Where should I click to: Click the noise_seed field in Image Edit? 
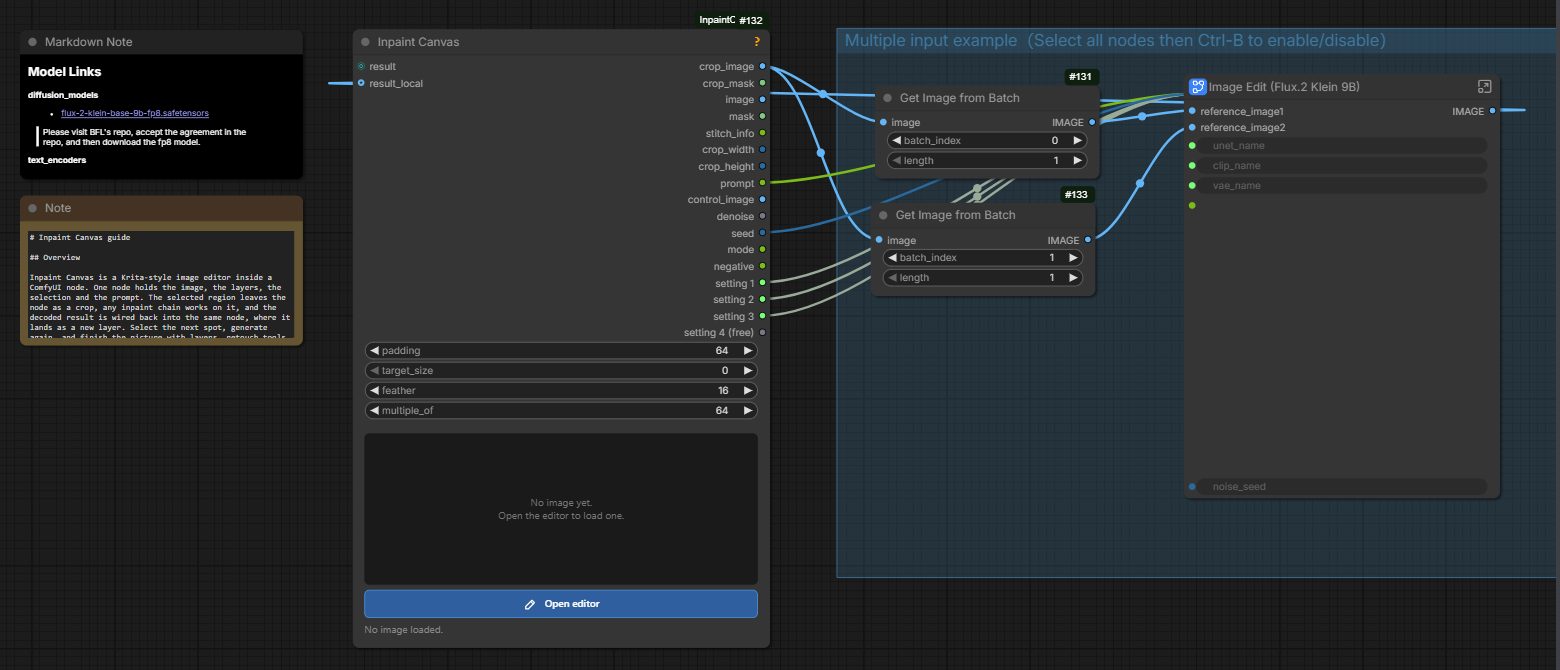[1343, 487]
